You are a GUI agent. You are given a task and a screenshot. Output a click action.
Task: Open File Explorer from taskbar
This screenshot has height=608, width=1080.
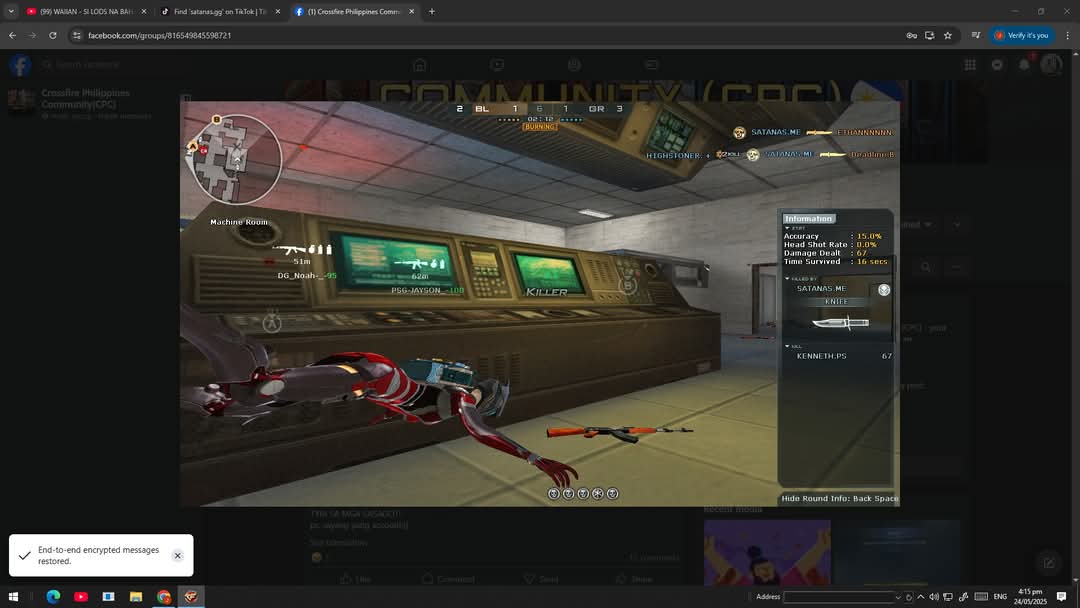pyautogui.click(x=136, y=596)
